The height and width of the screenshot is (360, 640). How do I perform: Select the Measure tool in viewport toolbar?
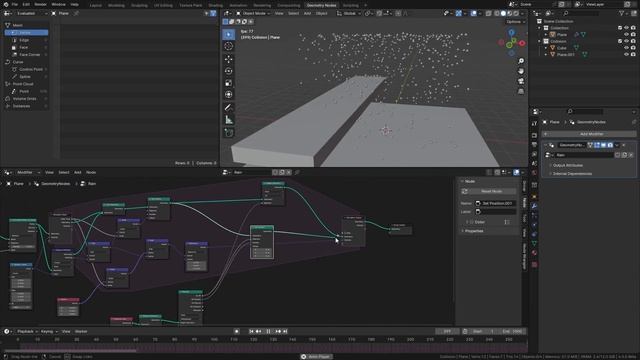tap(229, 120)
